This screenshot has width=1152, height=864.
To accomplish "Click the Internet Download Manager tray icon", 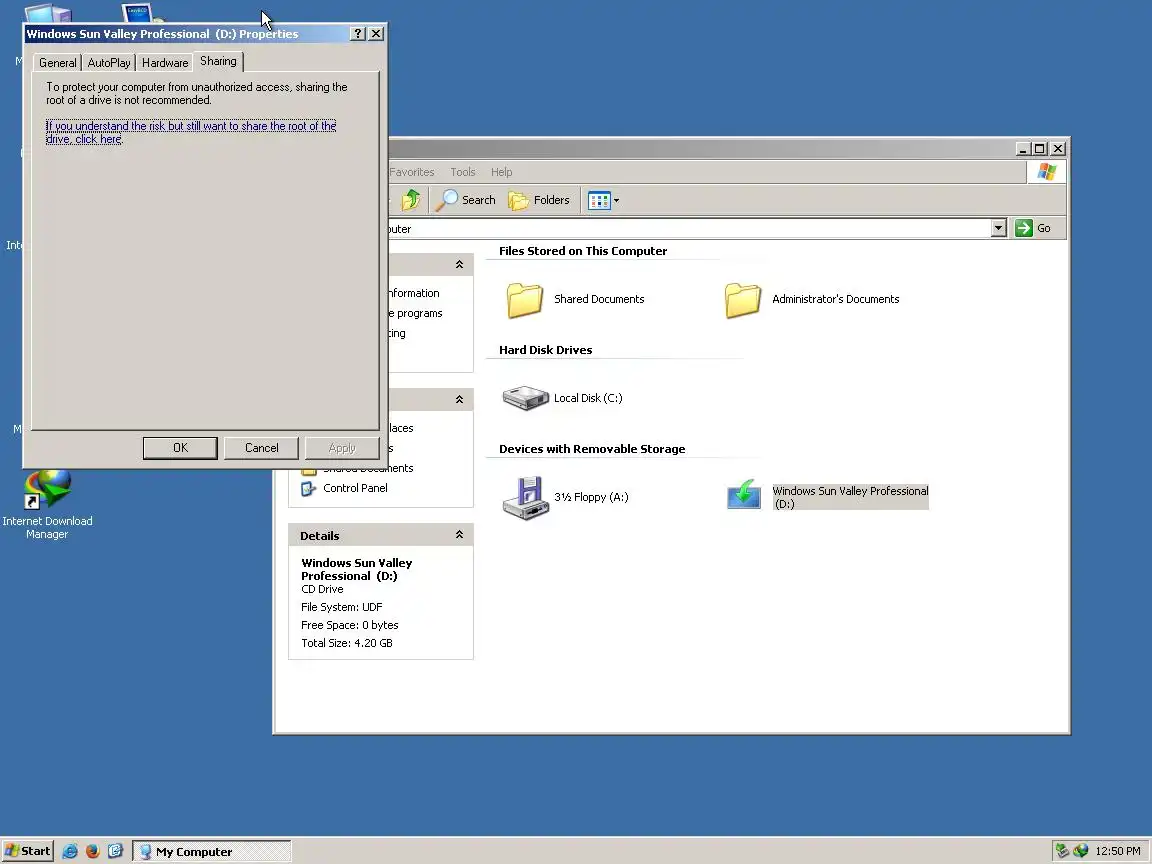I will pos(1080,851).
